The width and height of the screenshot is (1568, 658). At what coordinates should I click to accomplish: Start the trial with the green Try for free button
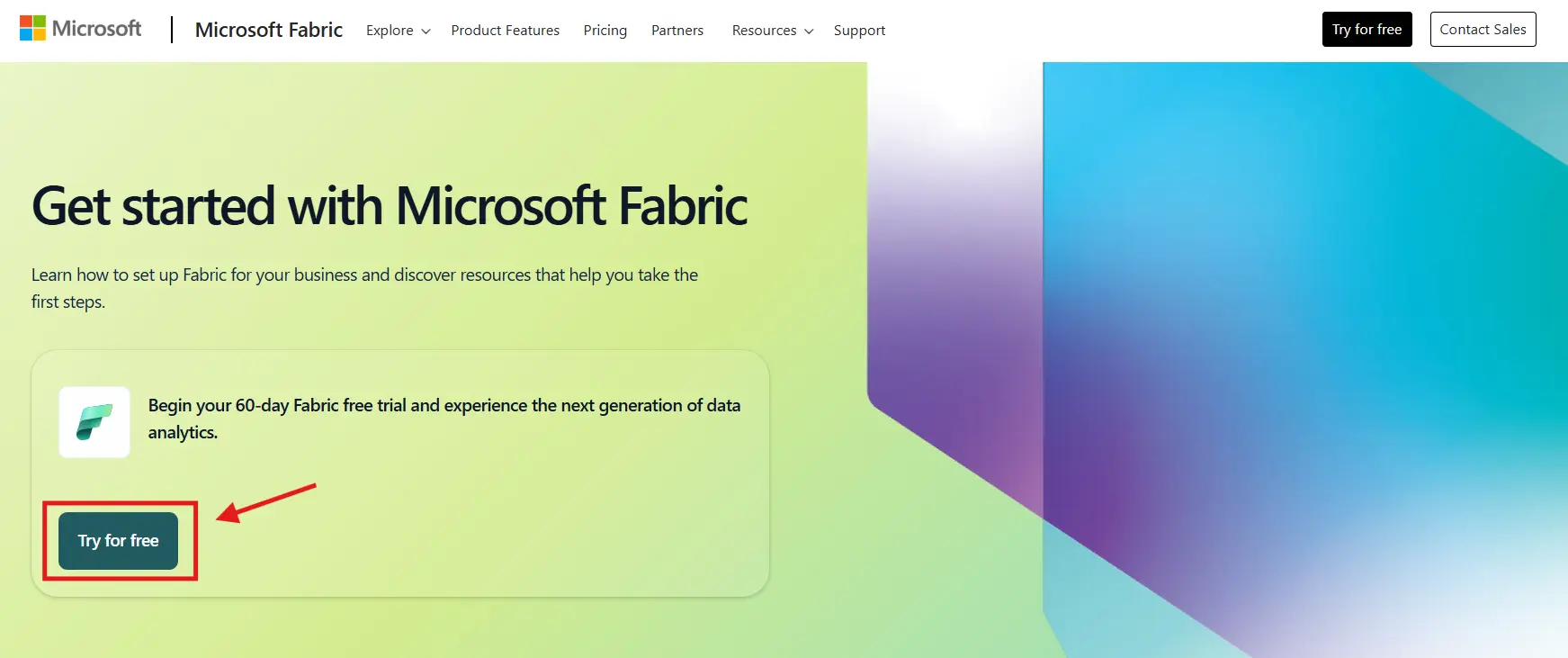118,541
